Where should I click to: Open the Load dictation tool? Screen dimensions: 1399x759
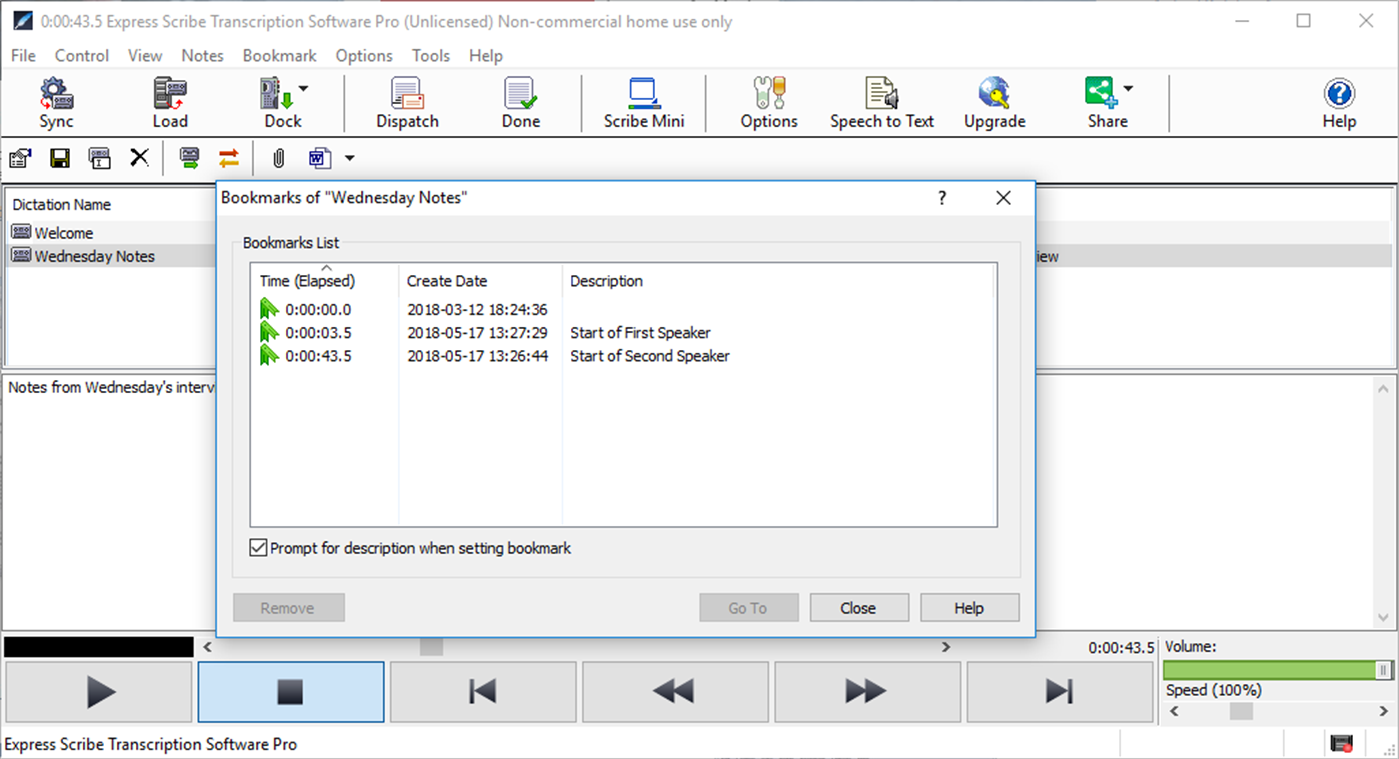point(169,103)
